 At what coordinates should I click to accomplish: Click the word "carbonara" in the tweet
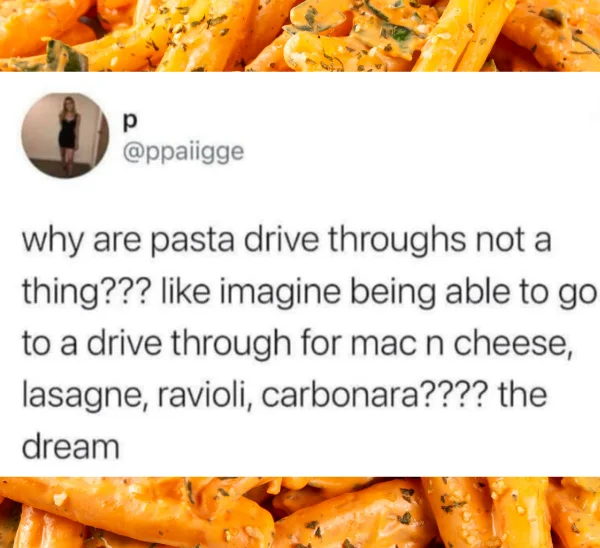point(341,396)
